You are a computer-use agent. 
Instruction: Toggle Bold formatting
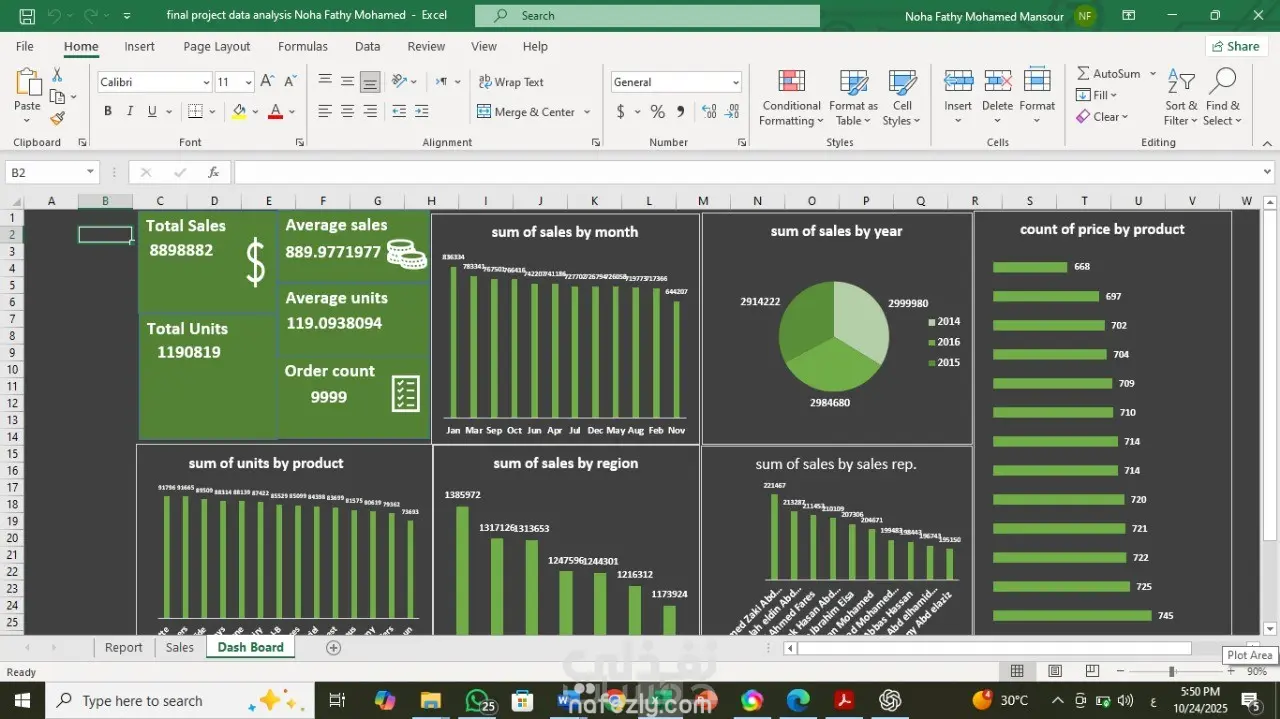[x=108, y=112]
